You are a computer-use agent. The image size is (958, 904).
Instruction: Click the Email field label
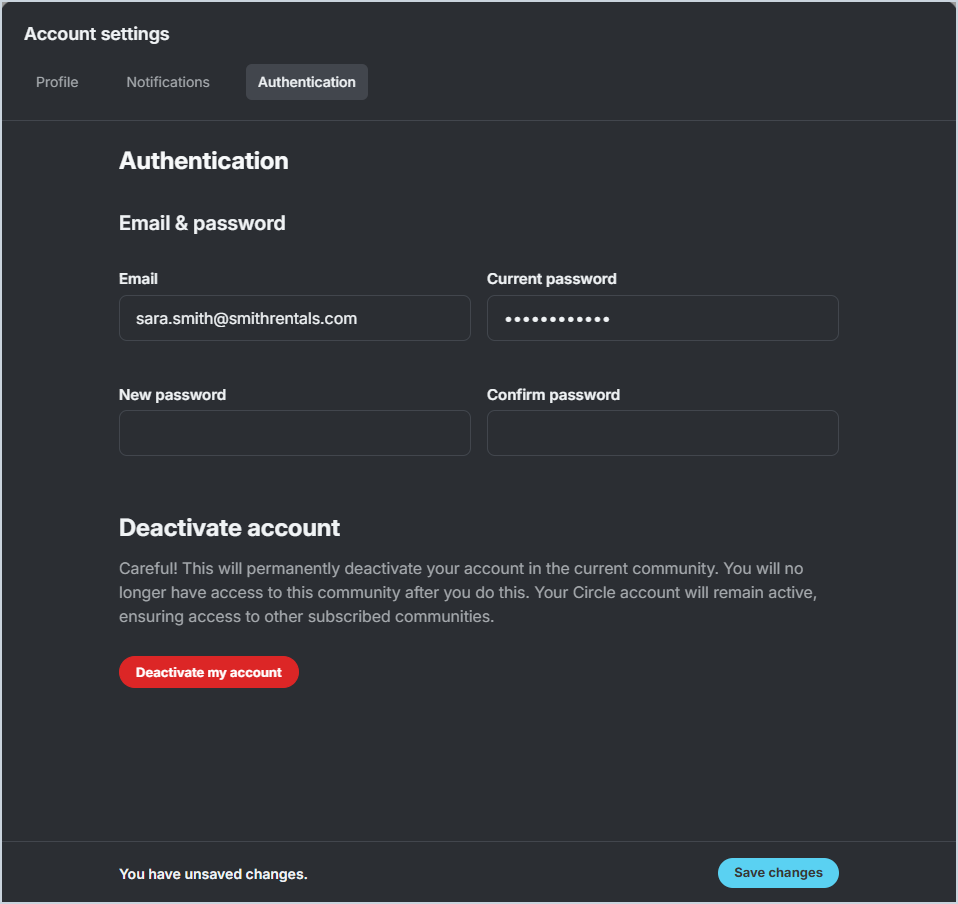coord(138,279)
